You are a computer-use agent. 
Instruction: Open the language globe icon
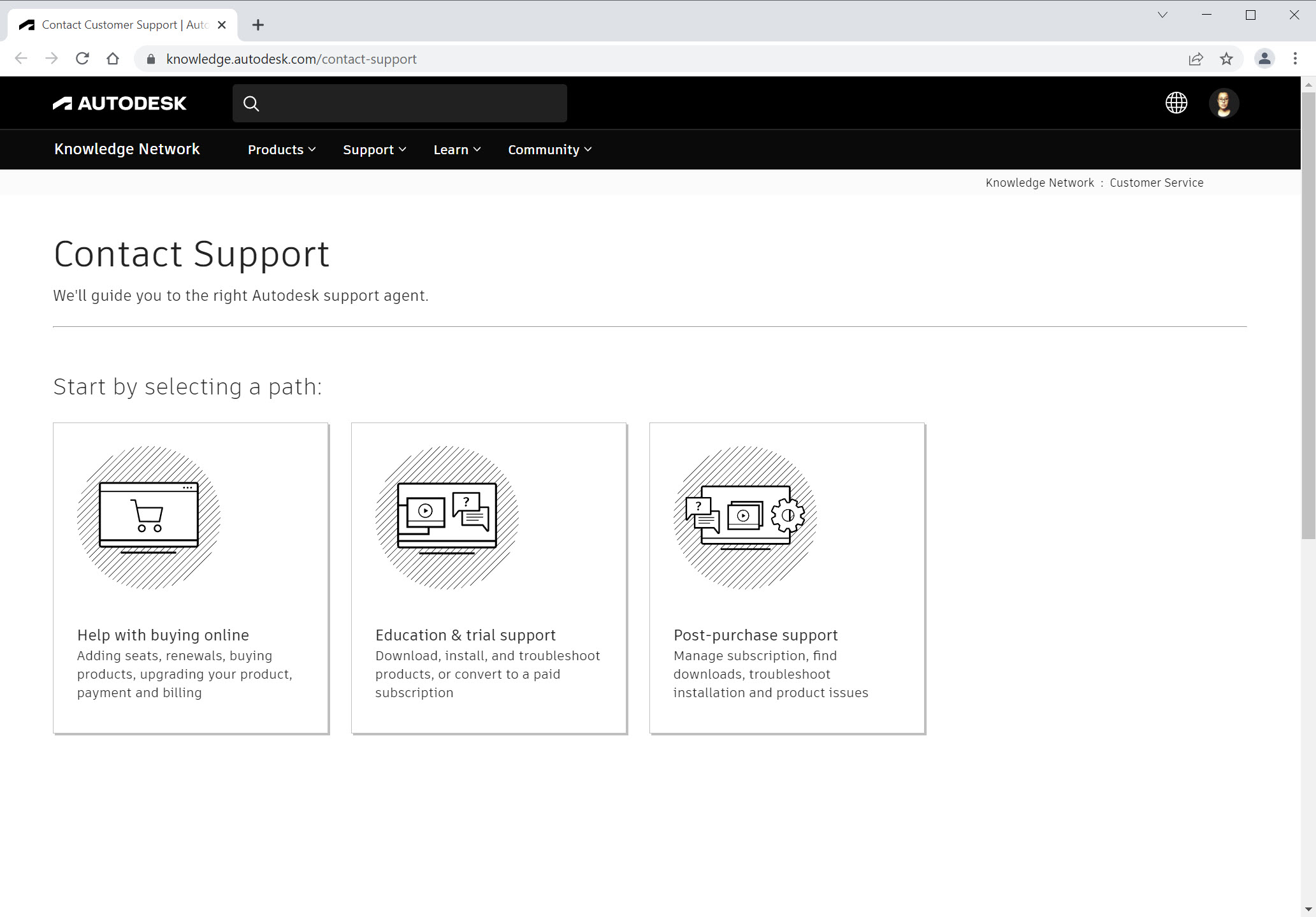[1176, 103]
